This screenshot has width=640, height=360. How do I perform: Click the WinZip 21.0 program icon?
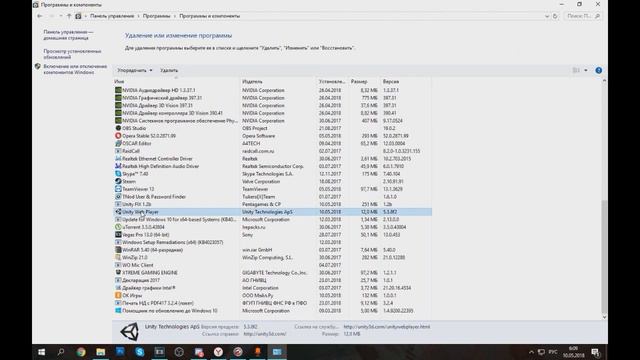[118, 258]
